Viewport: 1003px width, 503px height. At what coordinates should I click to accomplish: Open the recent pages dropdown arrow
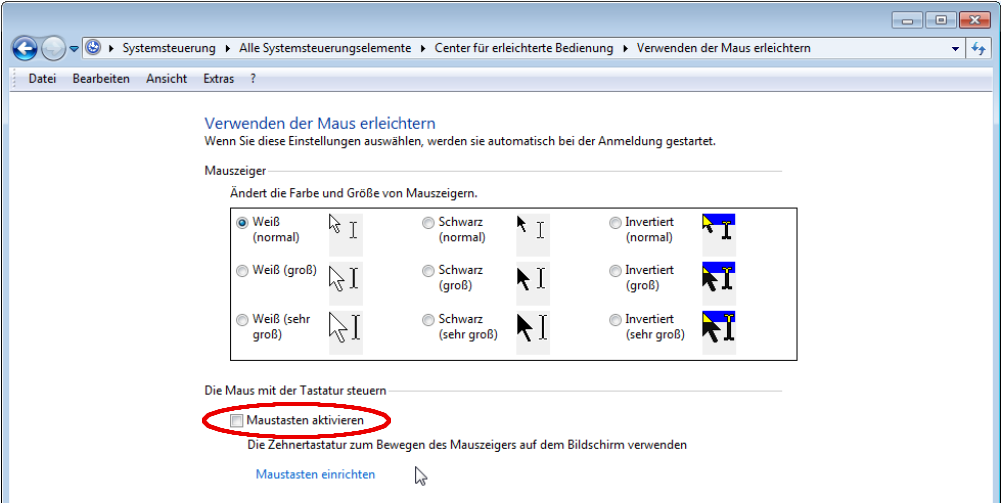point(74,49)
